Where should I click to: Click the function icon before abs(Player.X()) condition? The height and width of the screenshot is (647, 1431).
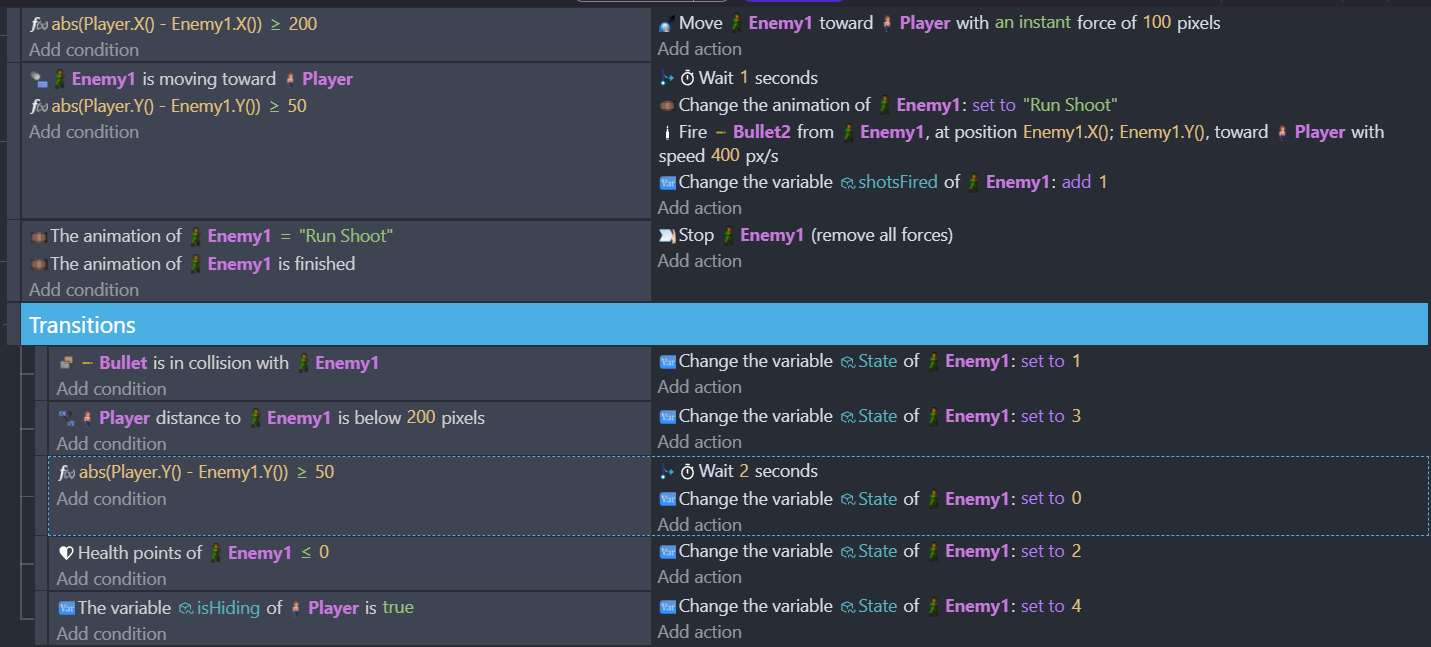pyautogui.click(x=39, y=23)
